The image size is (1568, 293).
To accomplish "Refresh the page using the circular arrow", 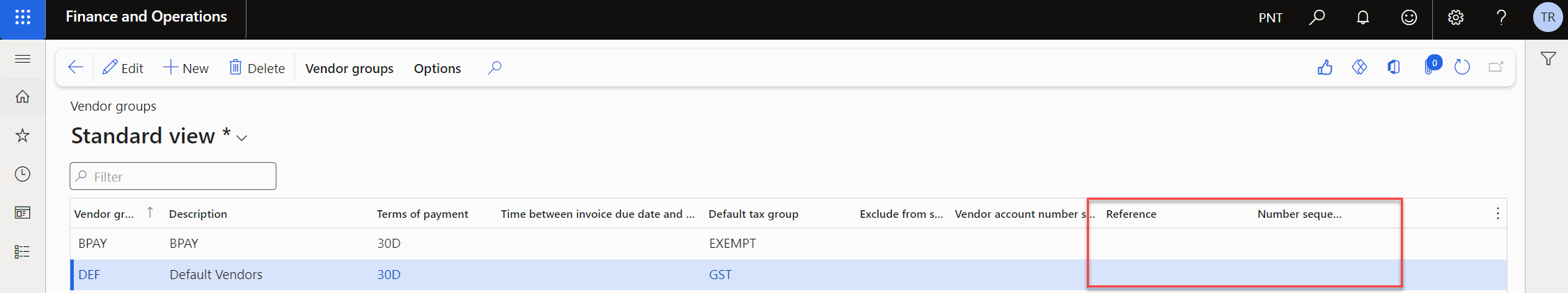I will (x=1462, y=68).
